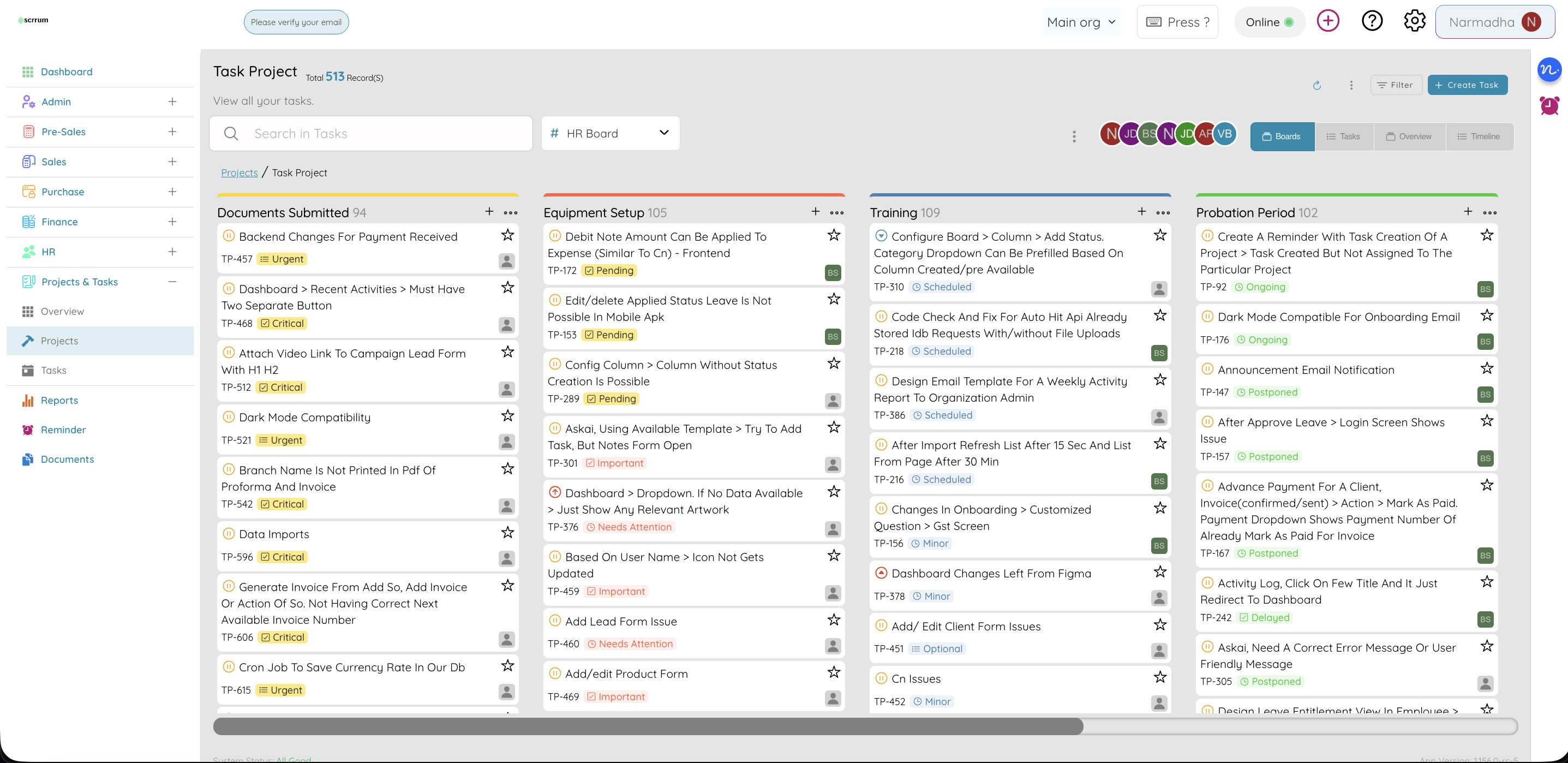Viewport: 1568px width, 763px height.
Task: Toggle favorite on Data Imports task
Action: point(507,532)
